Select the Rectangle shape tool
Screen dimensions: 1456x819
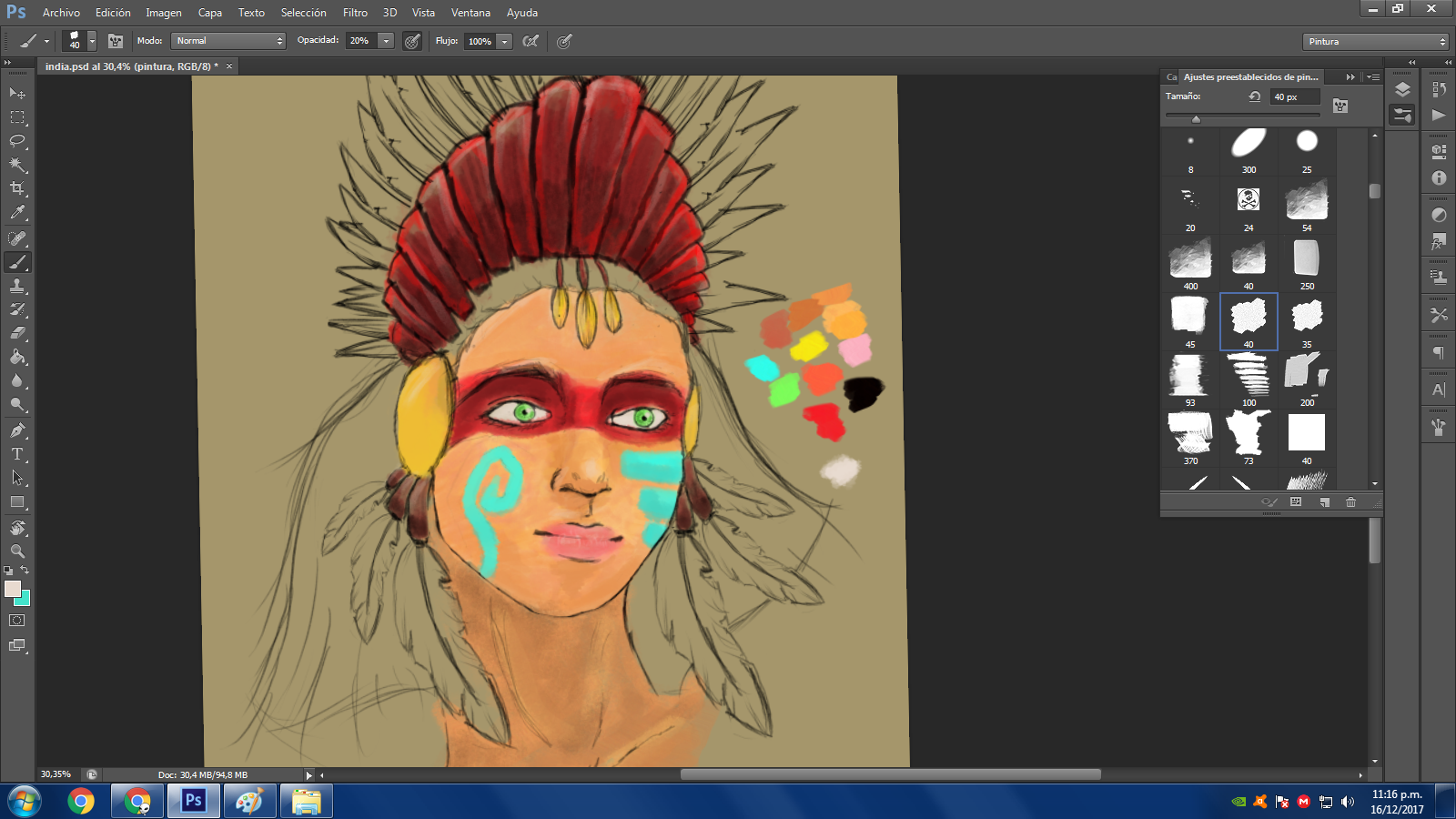pos(17,501)
